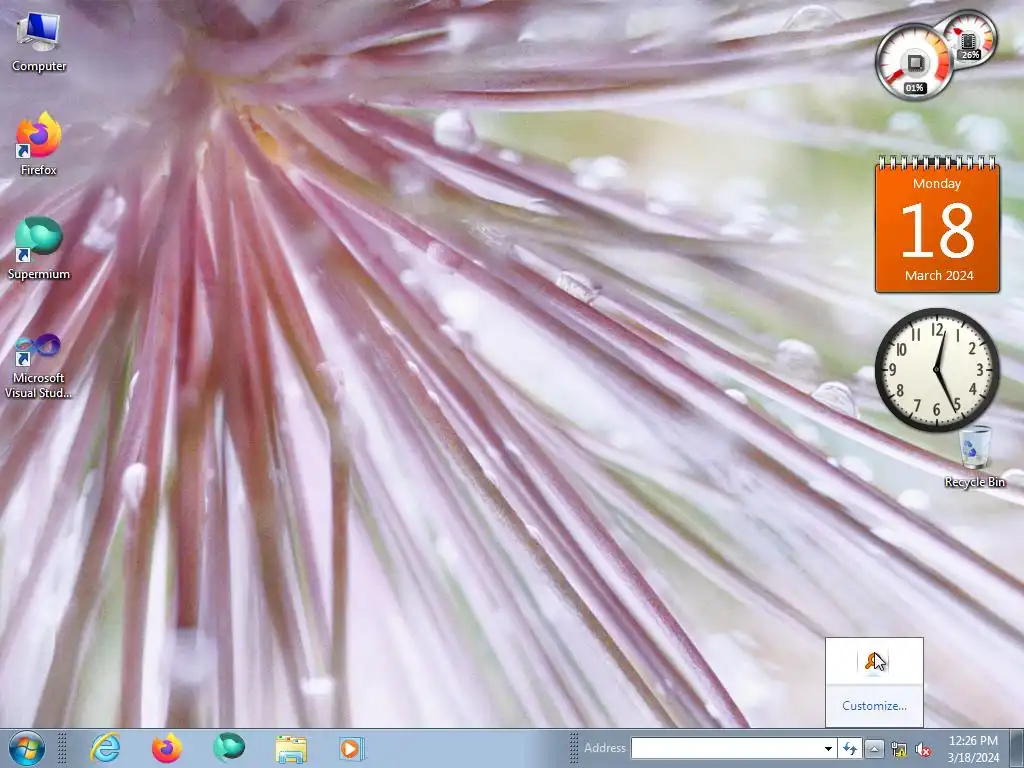Click the CPU meter gadget dial
This screenshot has height=768, width=1024.
click(x=914, y=62)
